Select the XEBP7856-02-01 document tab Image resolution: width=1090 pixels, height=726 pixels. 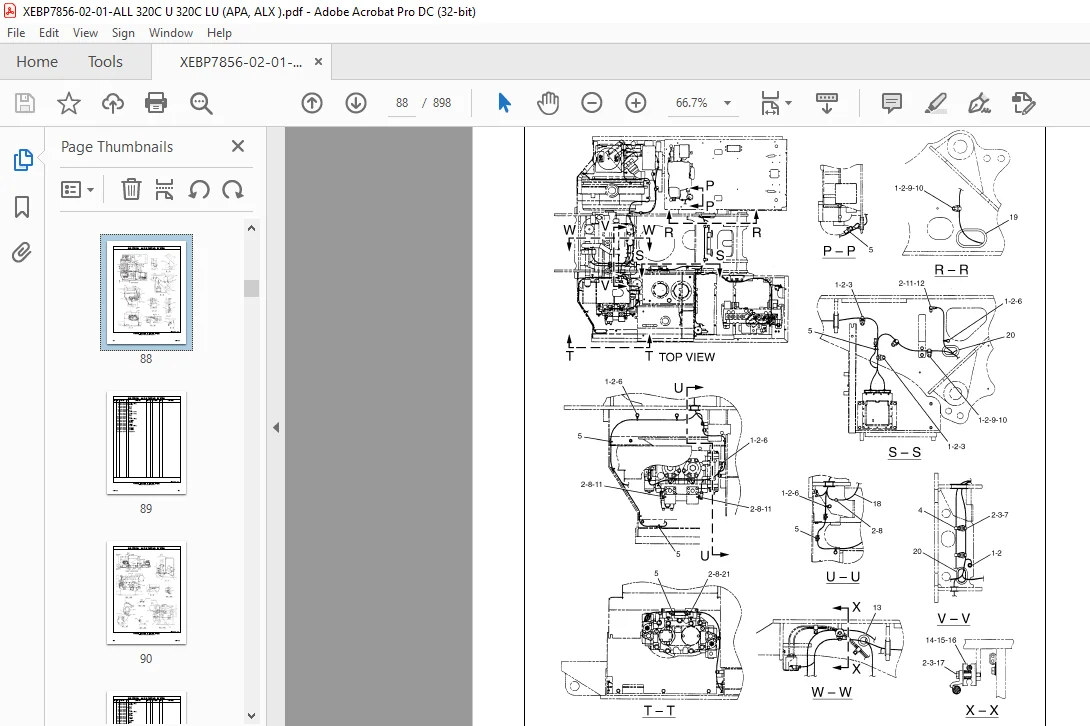[x=241, y=62]
